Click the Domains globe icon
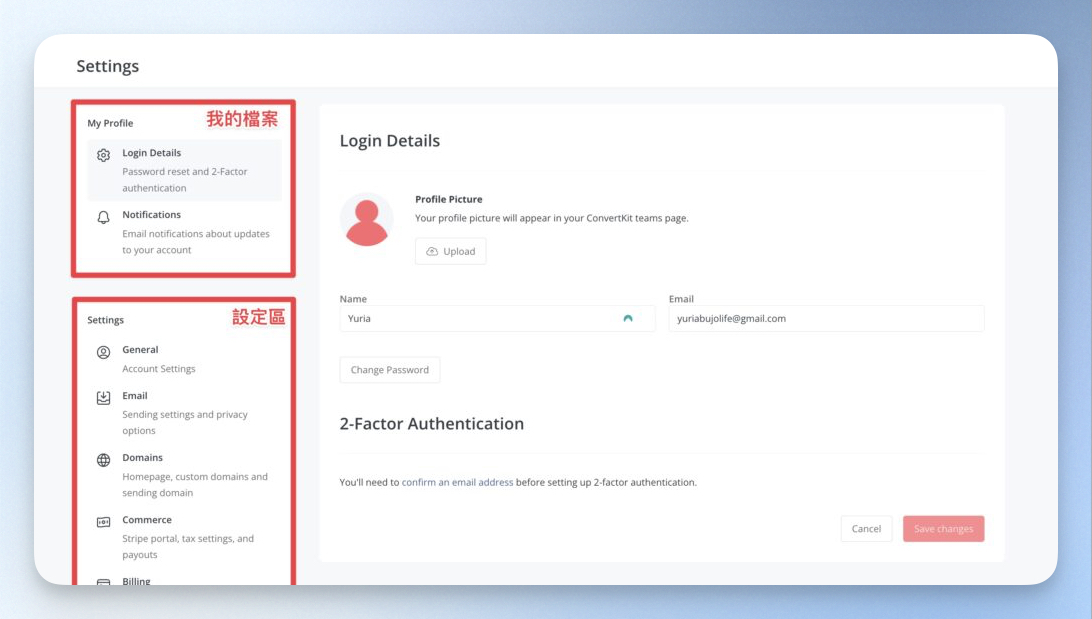 [x=104, y=460]
